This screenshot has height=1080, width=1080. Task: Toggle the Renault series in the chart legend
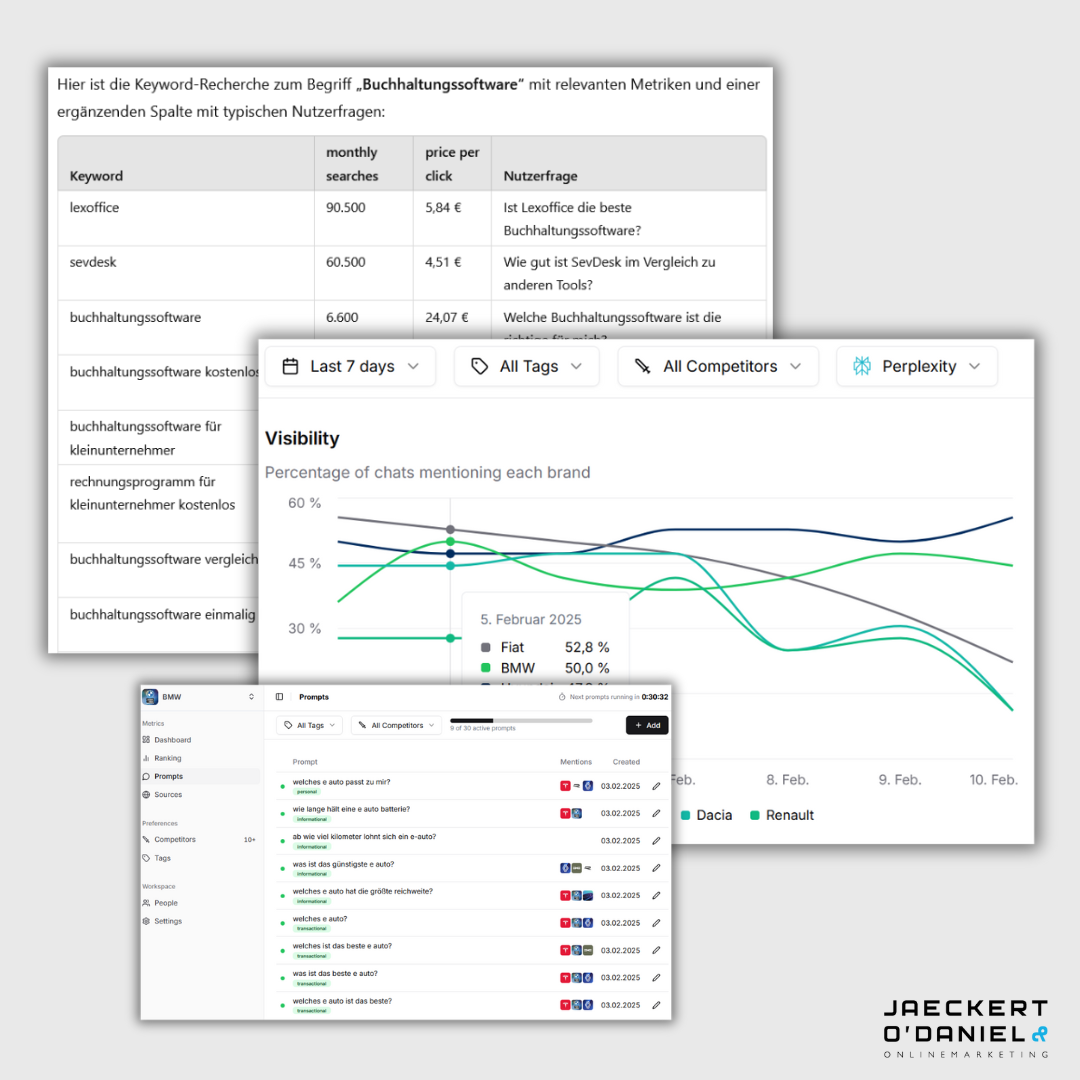pos(782,816)
